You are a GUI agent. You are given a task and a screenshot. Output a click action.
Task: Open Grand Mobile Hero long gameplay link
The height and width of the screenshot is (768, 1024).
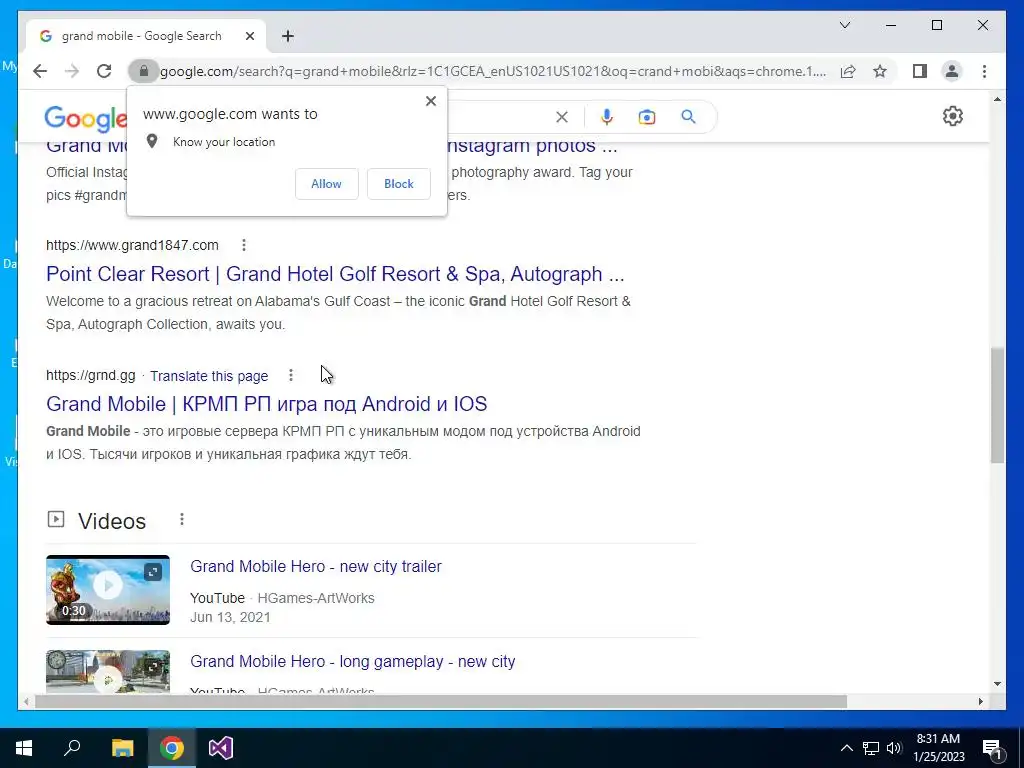pos(353,661)
